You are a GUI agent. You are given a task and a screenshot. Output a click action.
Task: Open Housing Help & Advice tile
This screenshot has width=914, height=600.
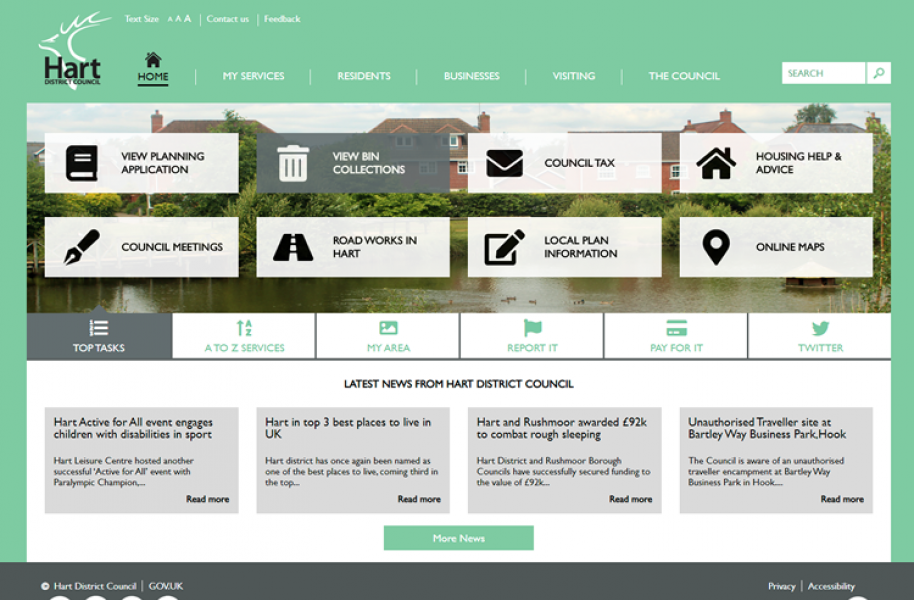[x=776, y=163]
